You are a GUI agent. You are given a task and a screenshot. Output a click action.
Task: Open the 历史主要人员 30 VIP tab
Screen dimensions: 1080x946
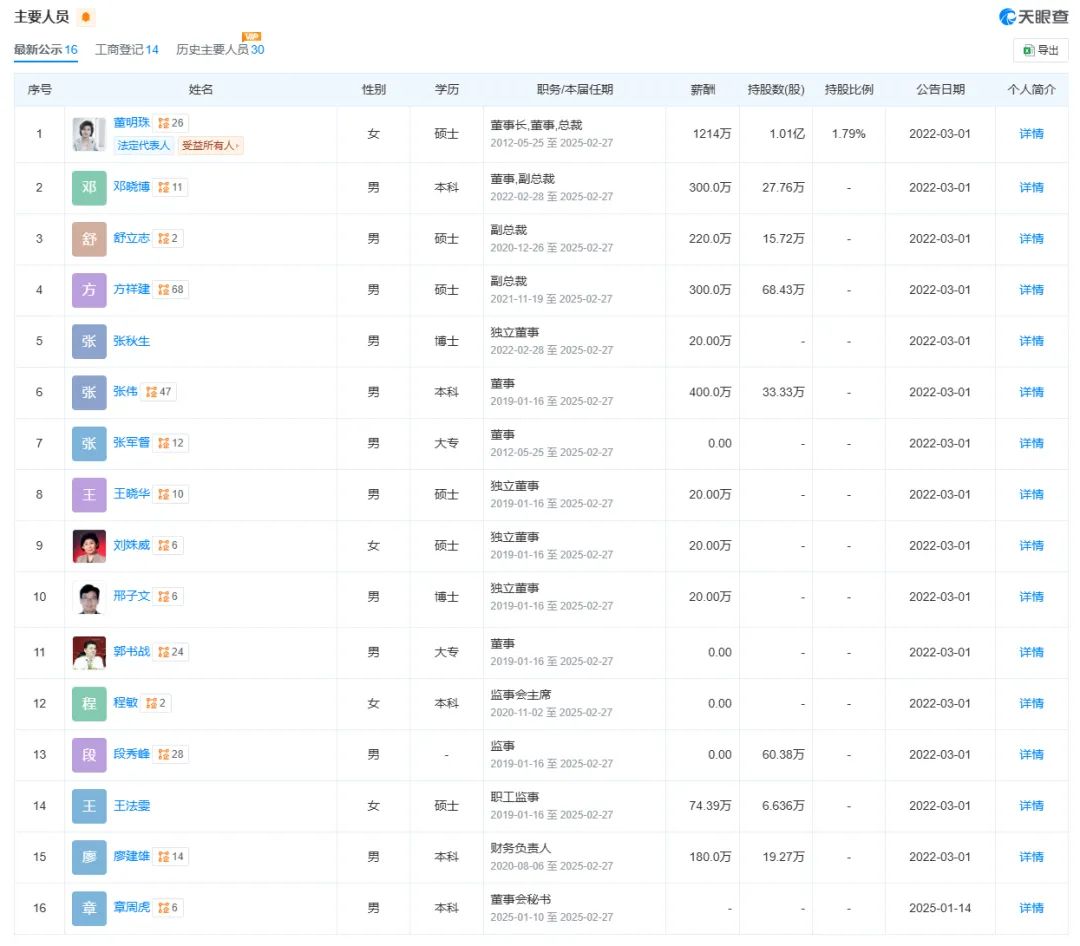220,50
